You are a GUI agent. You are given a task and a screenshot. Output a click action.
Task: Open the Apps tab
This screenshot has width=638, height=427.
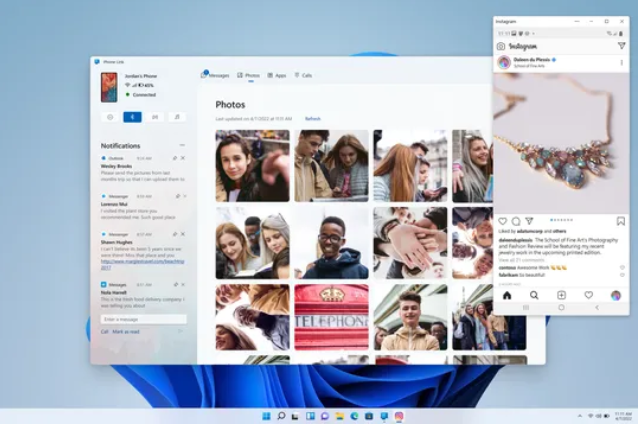[x=277, y=75]
